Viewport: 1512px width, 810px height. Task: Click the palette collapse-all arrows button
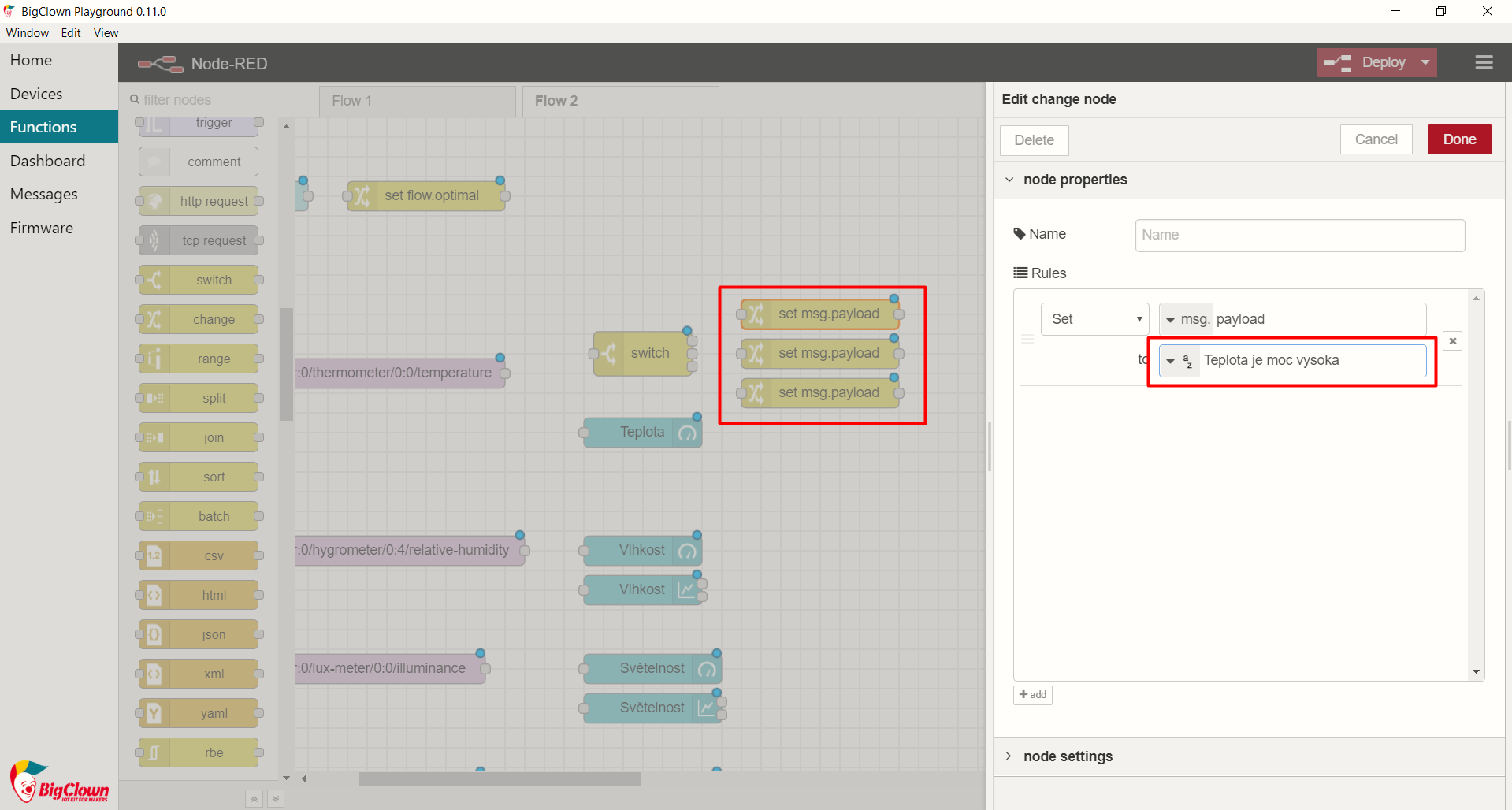[254, 799]
